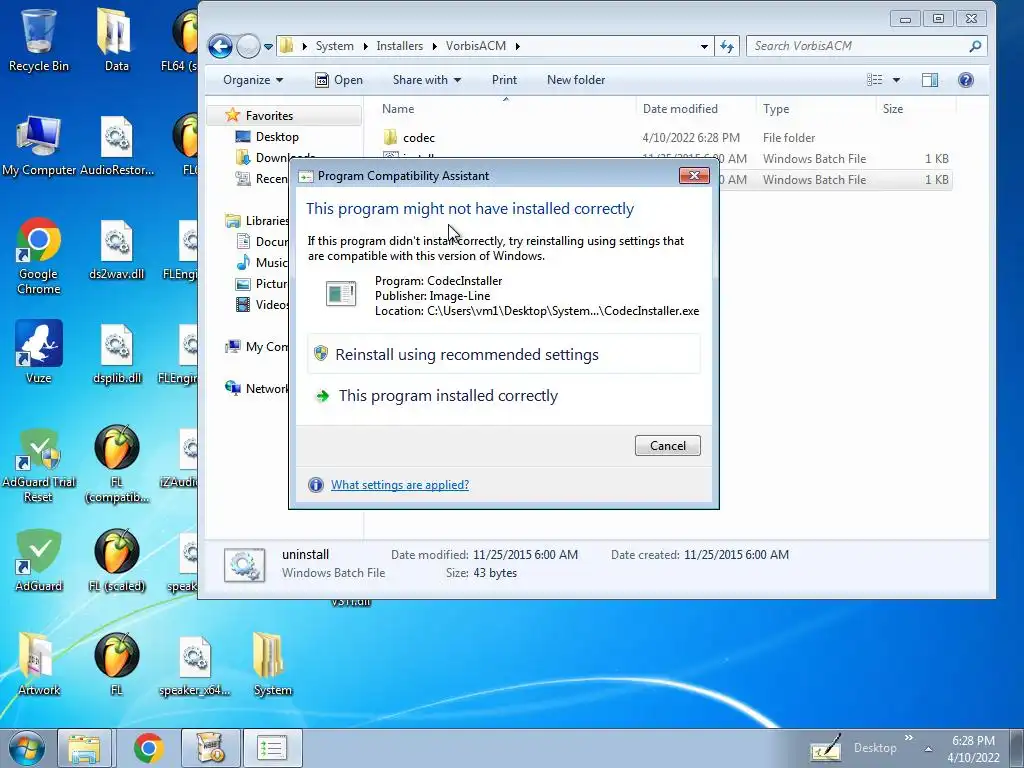Click Print in the Explorer toolbar

pyautogui.click(x=504, y=80)
